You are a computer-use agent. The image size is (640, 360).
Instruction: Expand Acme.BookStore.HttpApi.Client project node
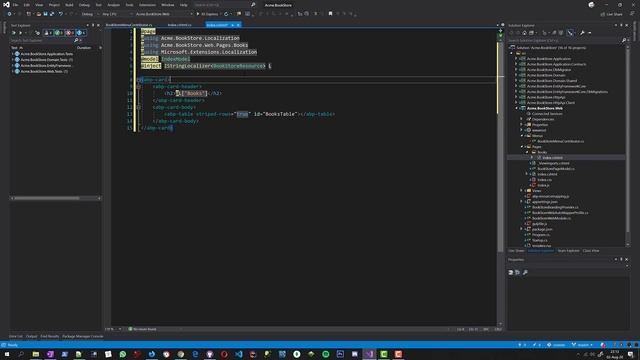click(516, 103)
